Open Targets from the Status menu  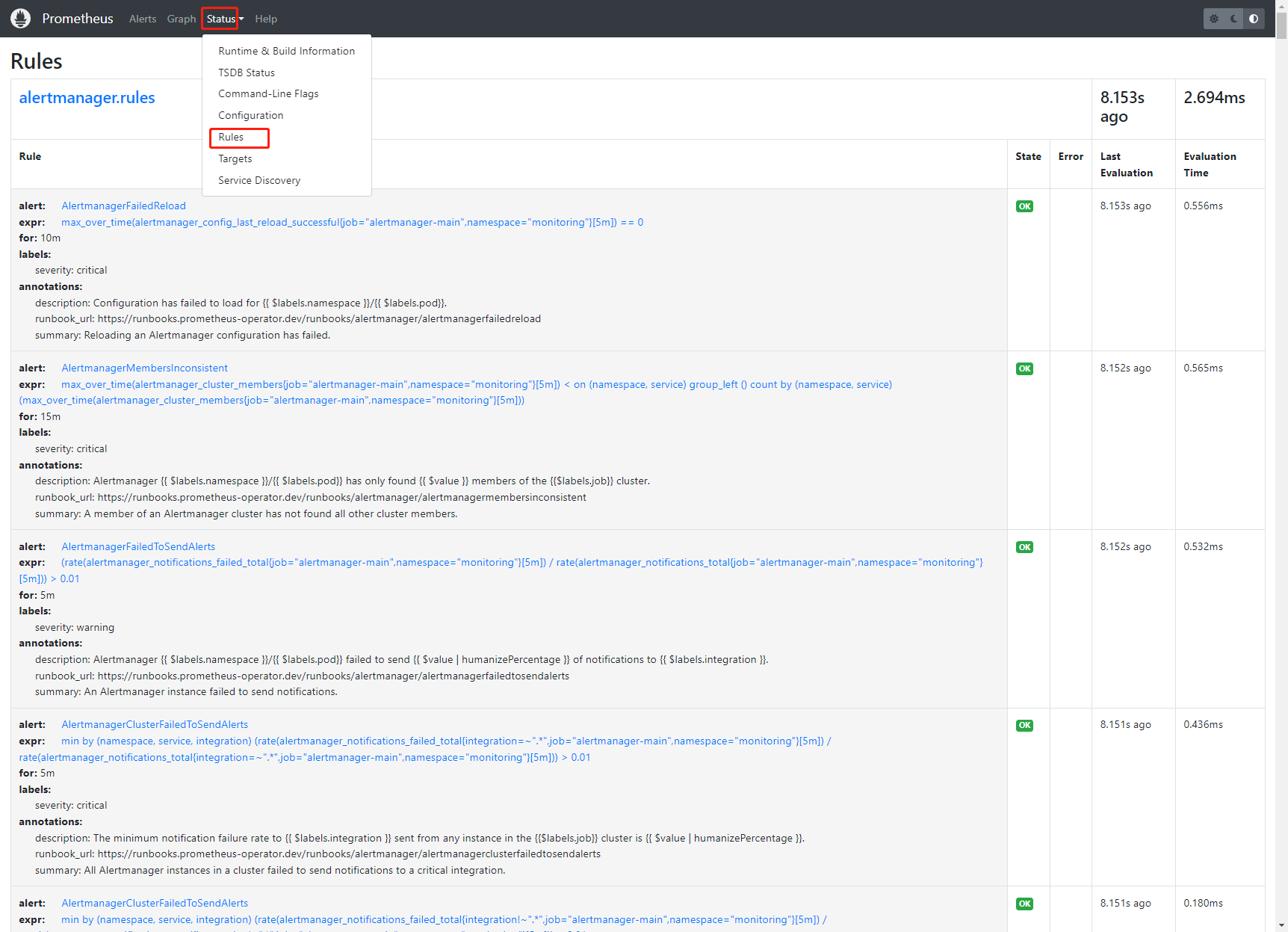point(287,158)
